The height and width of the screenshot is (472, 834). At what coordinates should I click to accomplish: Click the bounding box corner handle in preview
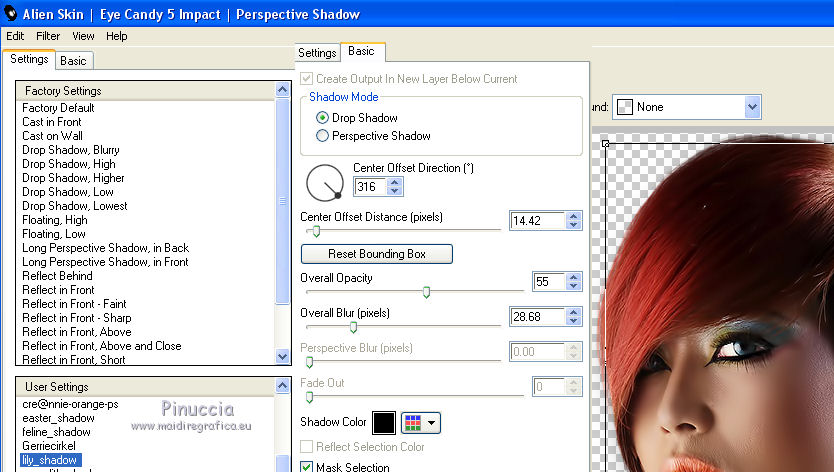coord(605,144)
